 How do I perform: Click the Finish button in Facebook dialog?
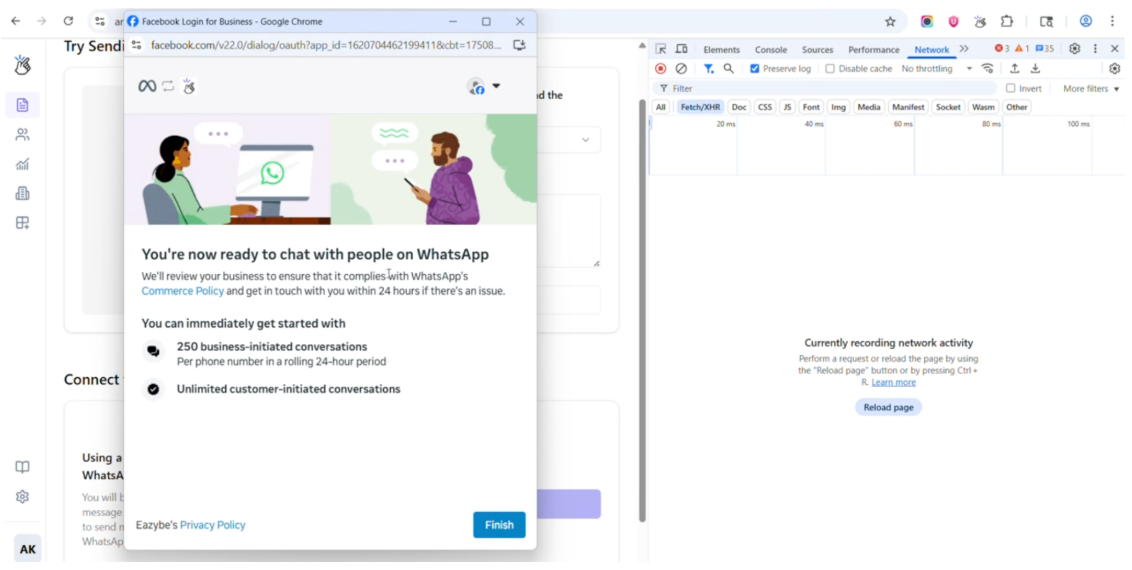(499, 525)
